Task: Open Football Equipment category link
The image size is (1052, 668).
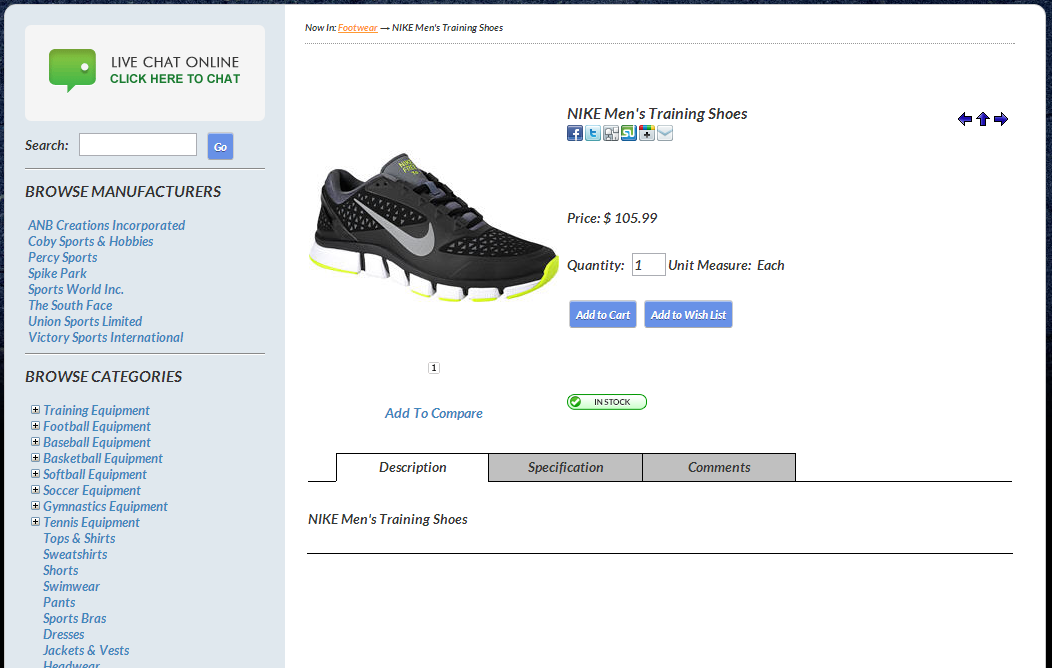Action: point(97,427)
